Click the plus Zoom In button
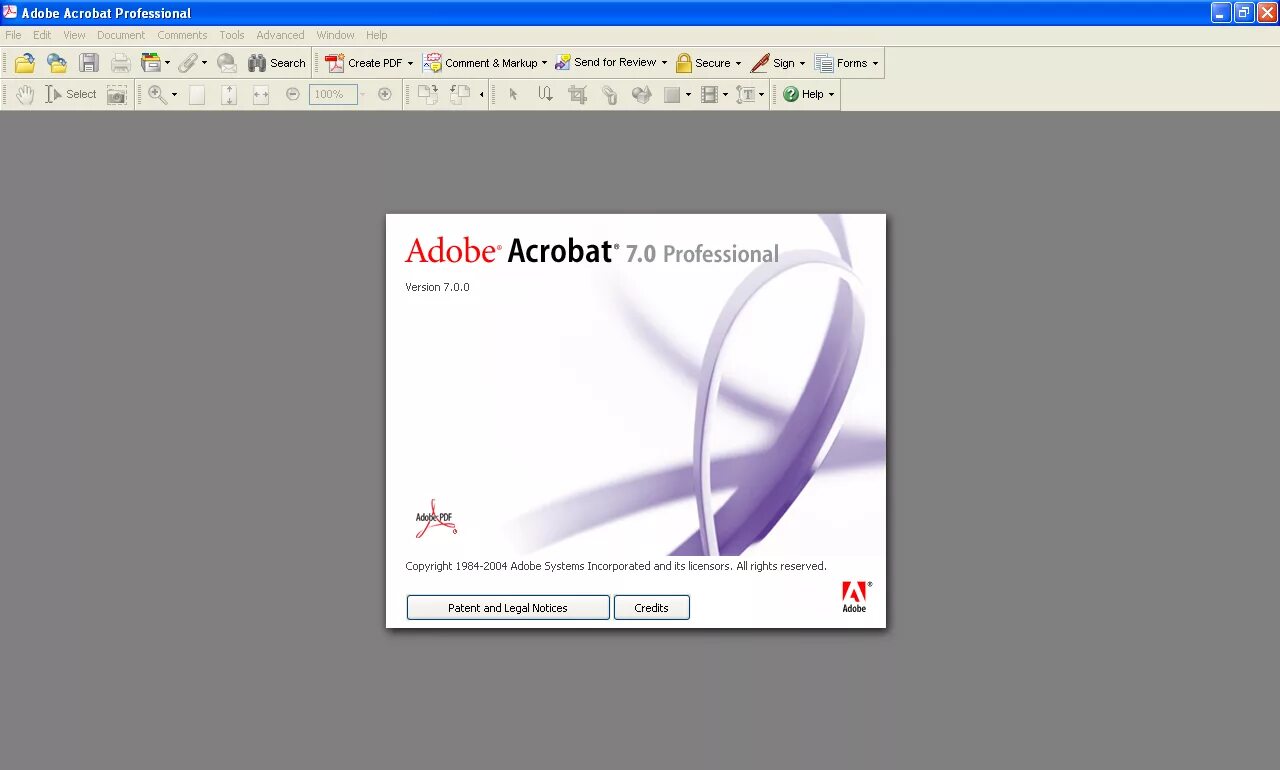 click(x=385, y=94)
